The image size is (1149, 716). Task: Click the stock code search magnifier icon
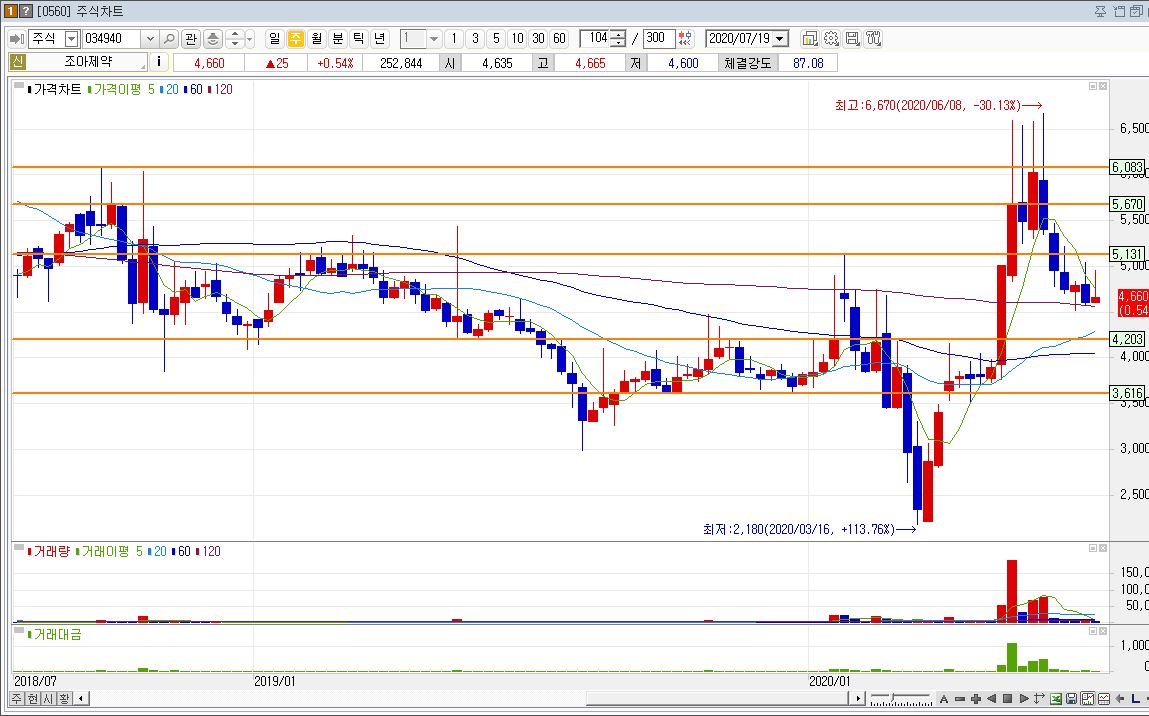169,38
